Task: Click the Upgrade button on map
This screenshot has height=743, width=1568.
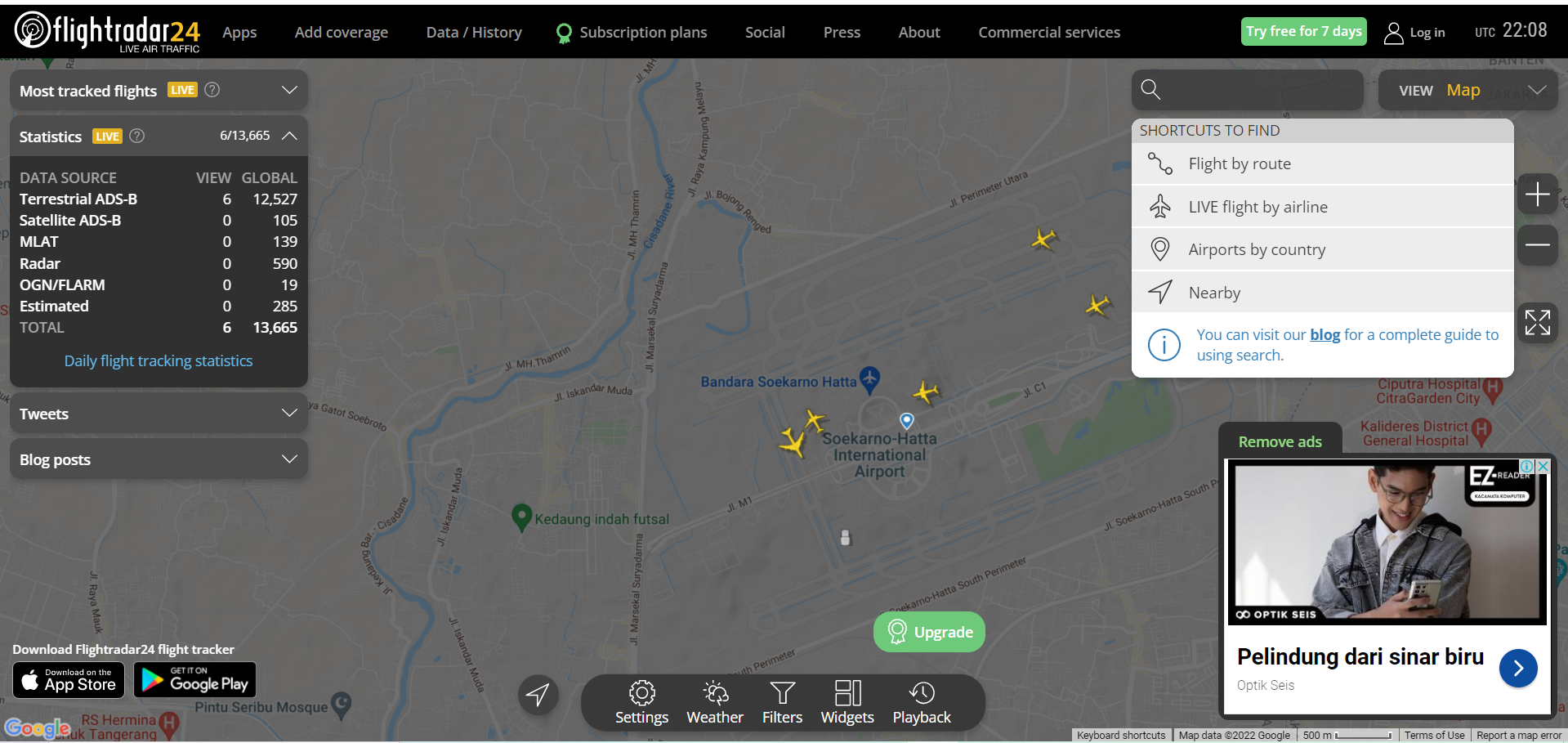Action: pyautogui.click(x=929, y=632)
